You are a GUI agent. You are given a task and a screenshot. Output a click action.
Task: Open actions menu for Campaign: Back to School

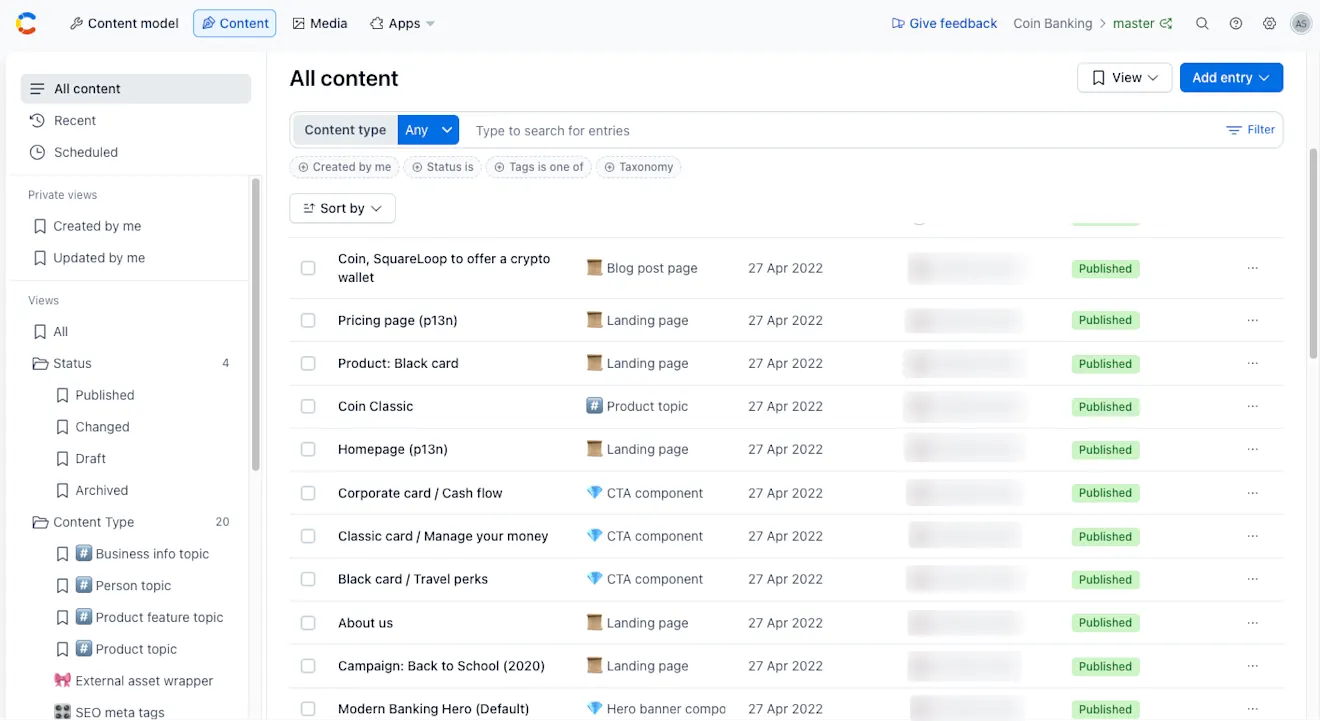1252,666
